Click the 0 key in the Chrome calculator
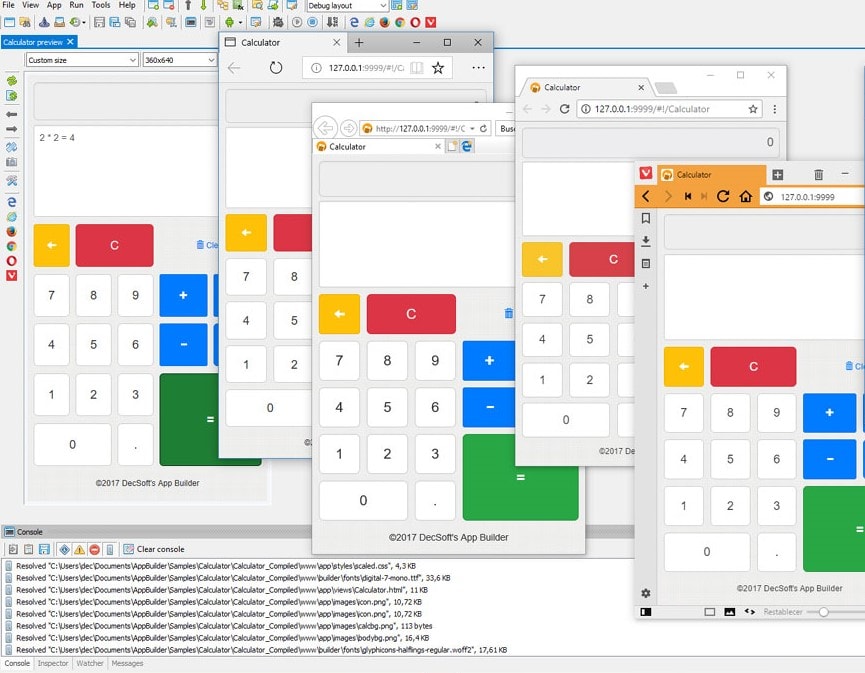Screen dimensions: 865x673 tap(566, 420)
